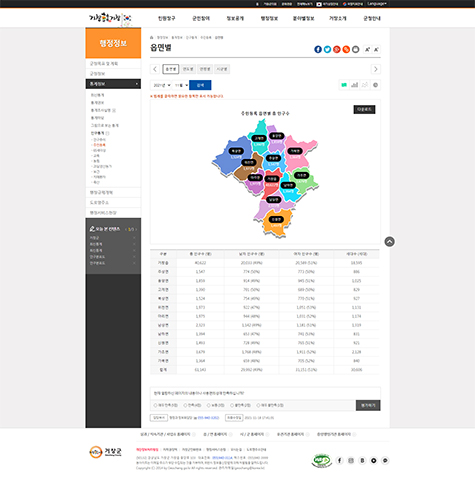Open line chart view icon
This screenshot has width=475, height=483.
(x=365, y=85)
